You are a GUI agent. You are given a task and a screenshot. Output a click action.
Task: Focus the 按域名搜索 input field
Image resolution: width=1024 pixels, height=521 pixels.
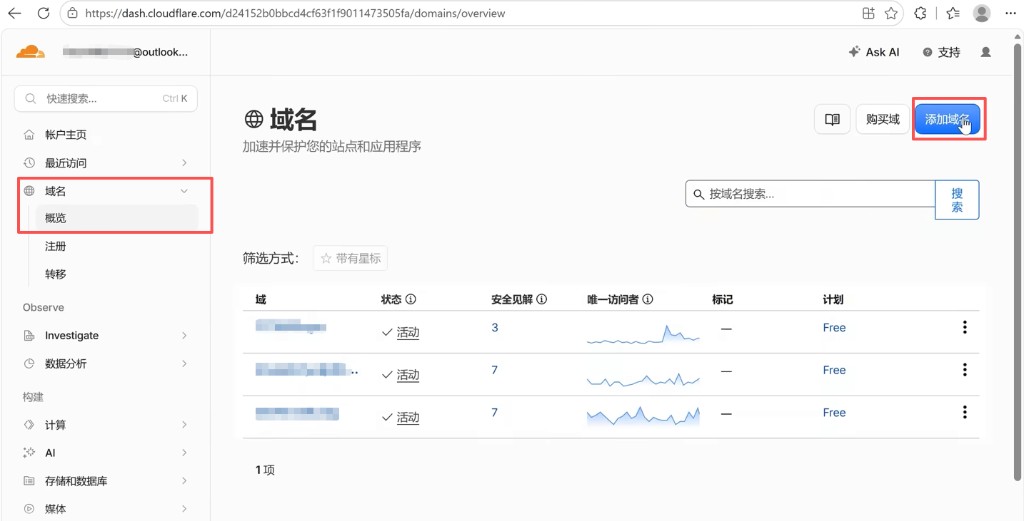pyautogui.click(x=810, y=194)
